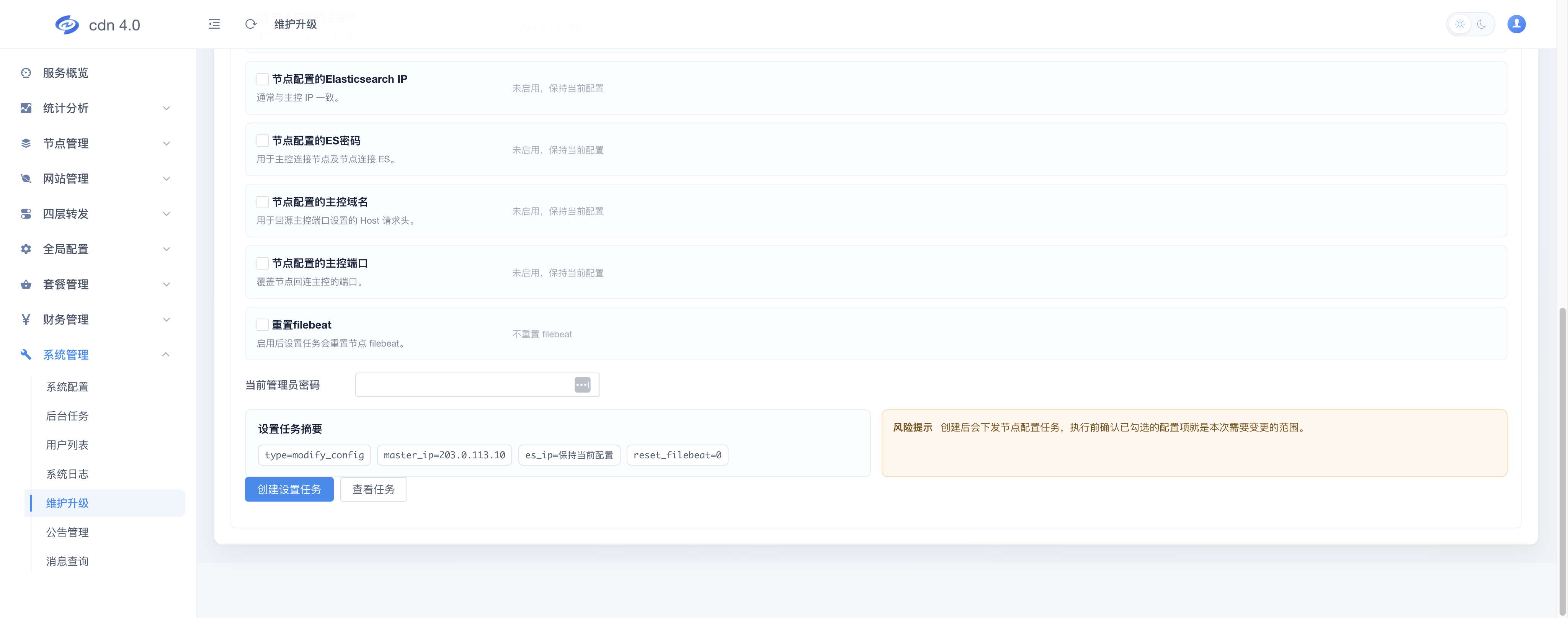Click the 启用后设置任务会重置节点 filebeat description
The width and height of the screenshot is (1568, 618).
[x=330, y=343]
